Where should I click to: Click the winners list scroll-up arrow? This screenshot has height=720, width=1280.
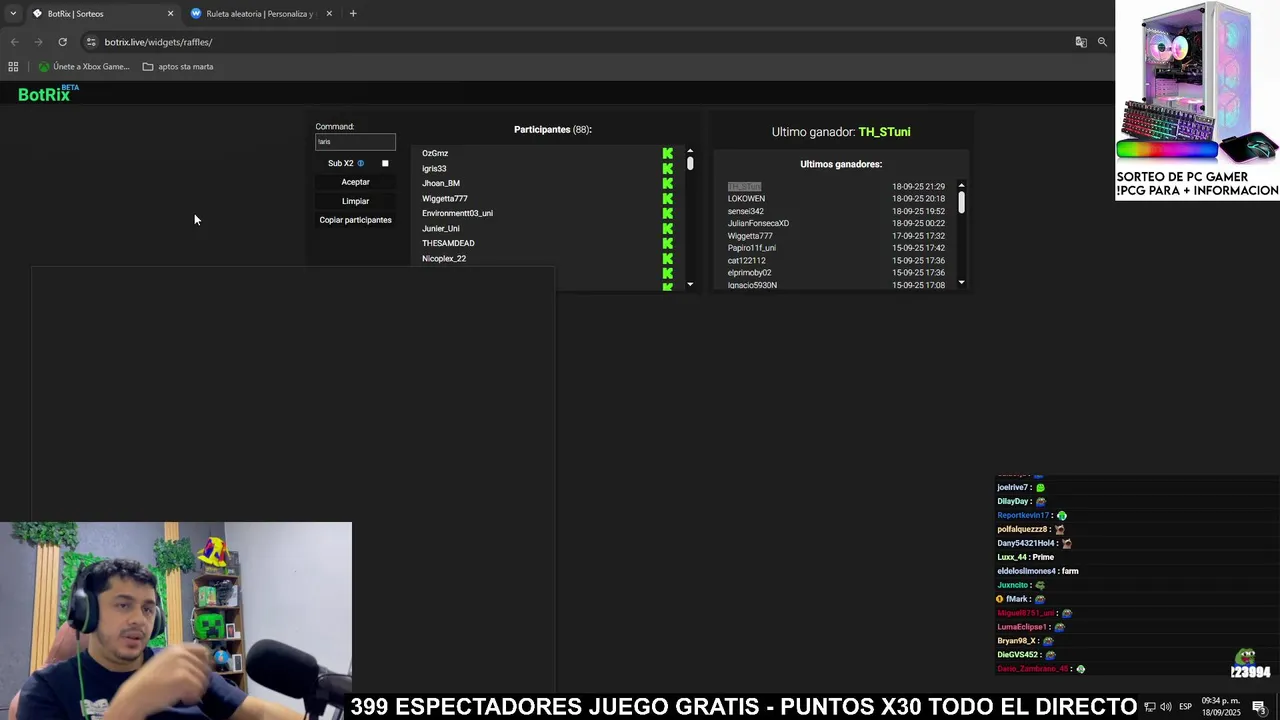[x=962, y=185]
